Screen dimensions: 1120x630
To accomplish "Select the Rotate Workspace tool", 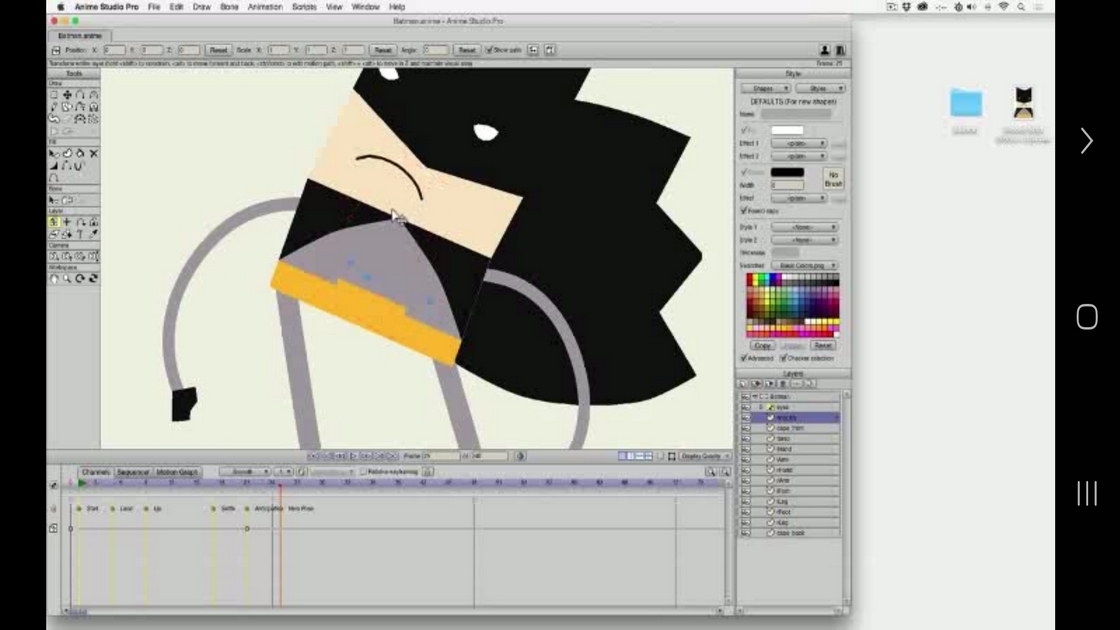I will coord(80,279).
